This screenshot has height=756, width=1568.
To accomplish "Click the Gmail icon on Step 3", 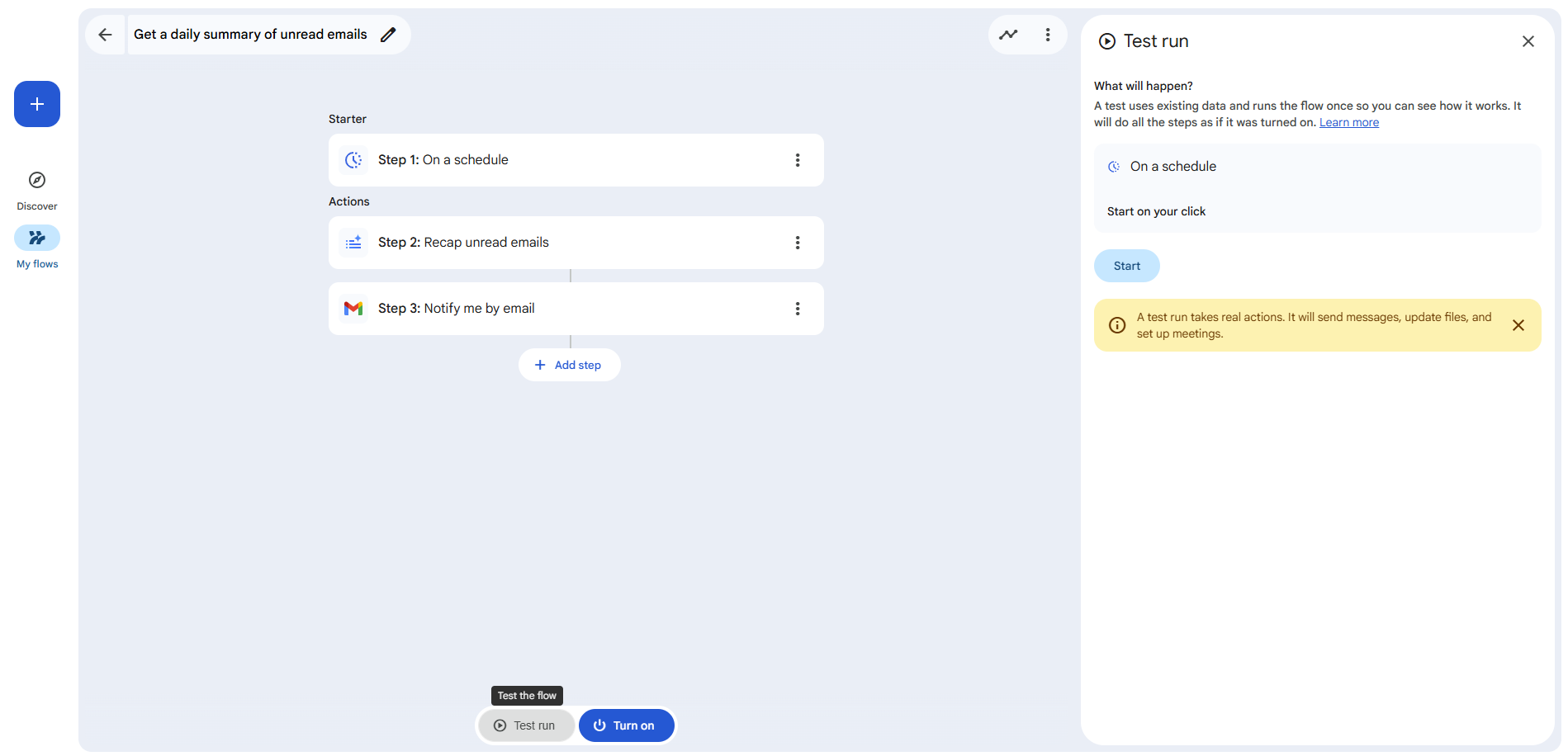I will click(x=353, y=309).
